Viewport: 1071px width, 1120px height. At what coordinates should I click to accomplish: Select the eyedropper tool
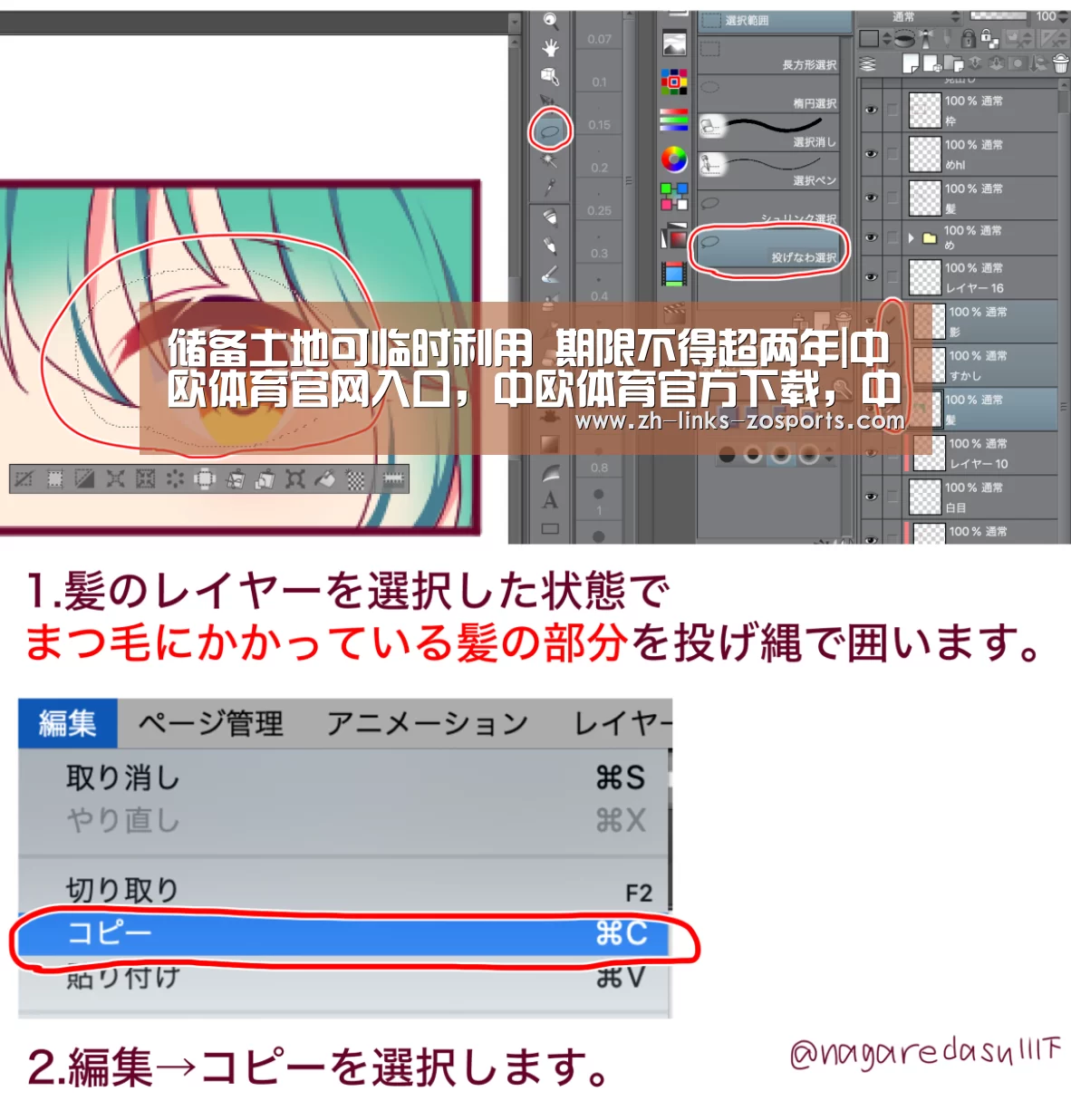pos(549,188)
